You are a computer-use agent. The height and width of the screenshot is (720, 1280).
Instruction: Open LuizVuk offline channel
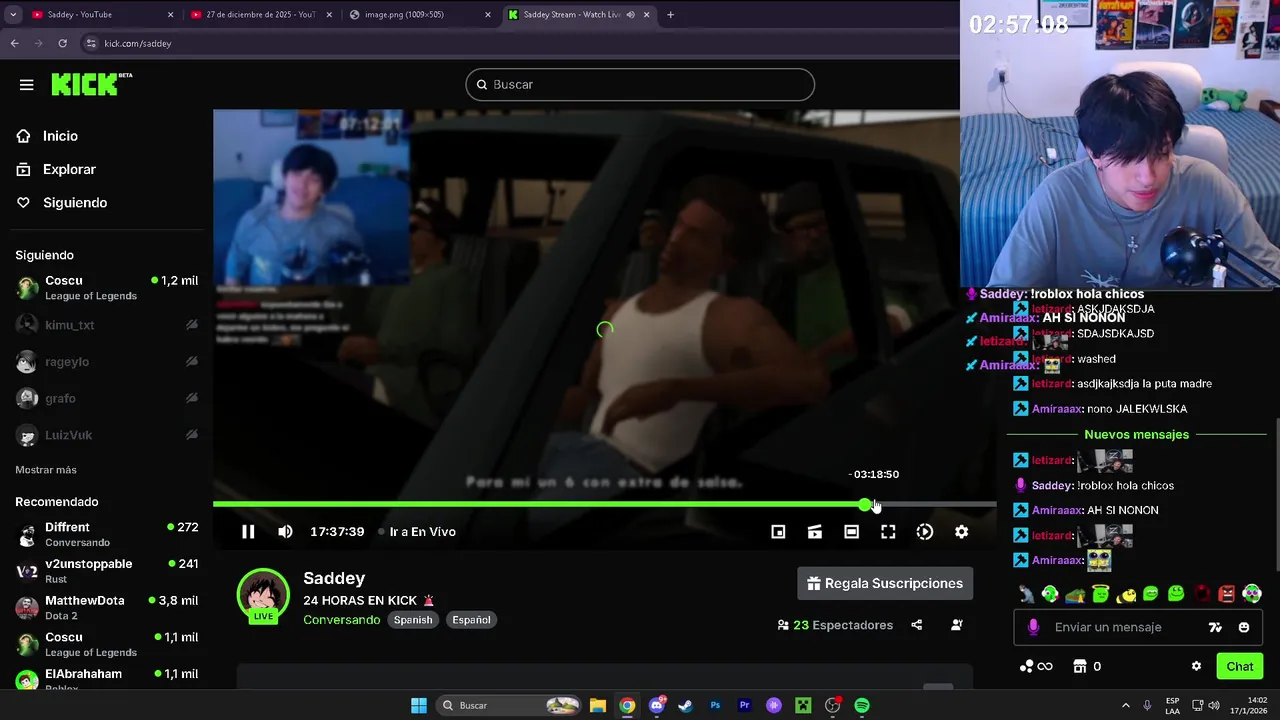(x=105, y=435)
